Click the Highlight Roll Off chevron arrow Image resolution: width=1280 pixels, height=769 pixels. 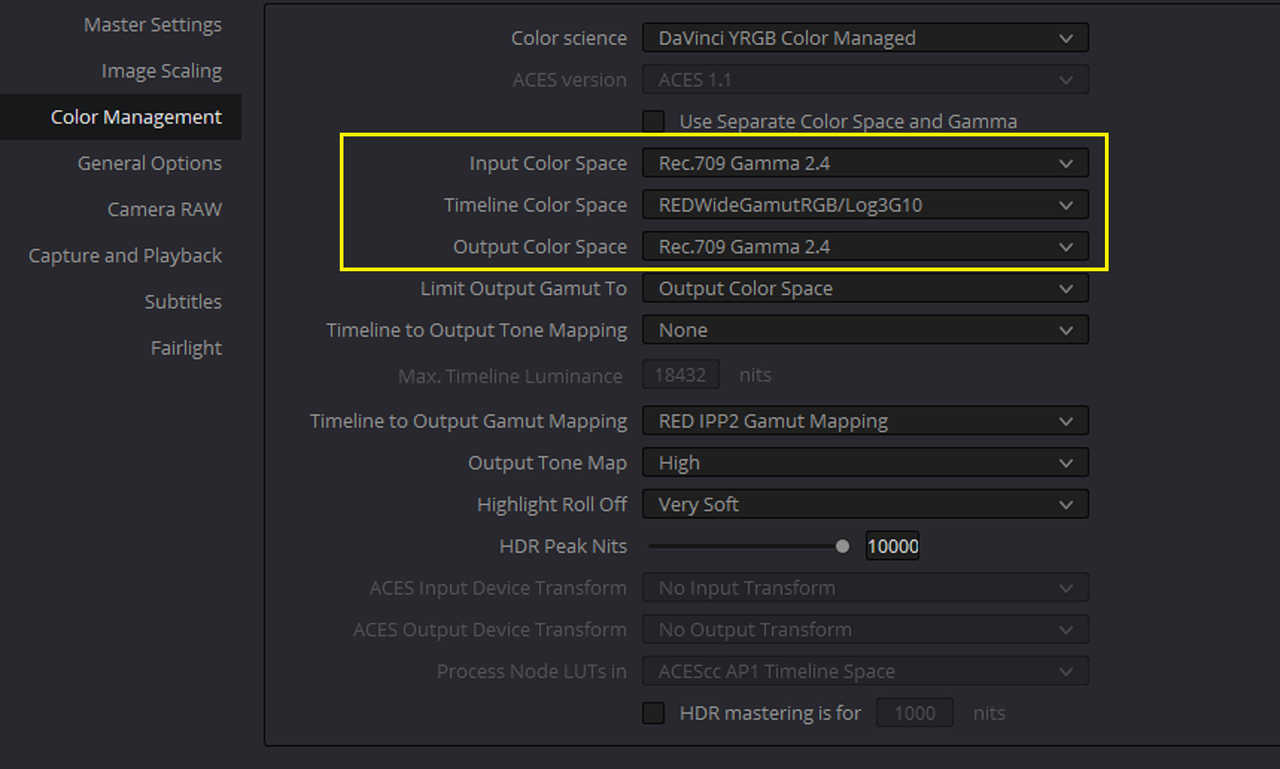[1066, 505]
